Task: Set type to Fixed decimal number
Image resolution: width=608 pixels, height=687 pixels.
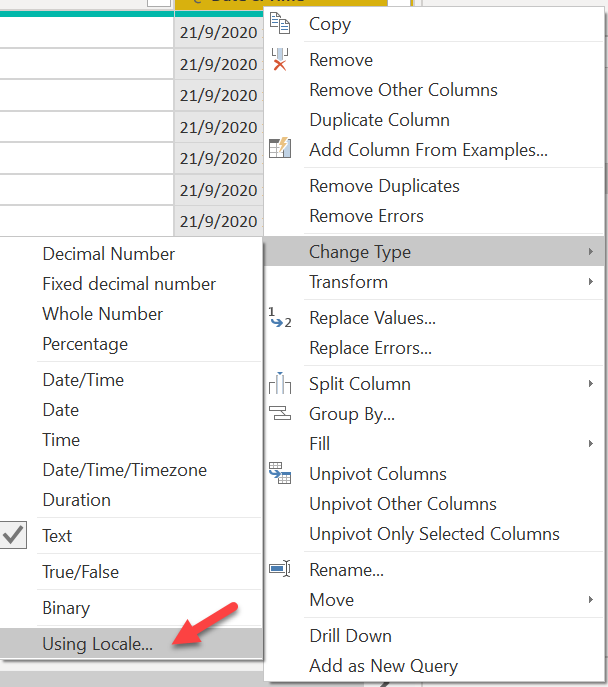Action: 129,284
